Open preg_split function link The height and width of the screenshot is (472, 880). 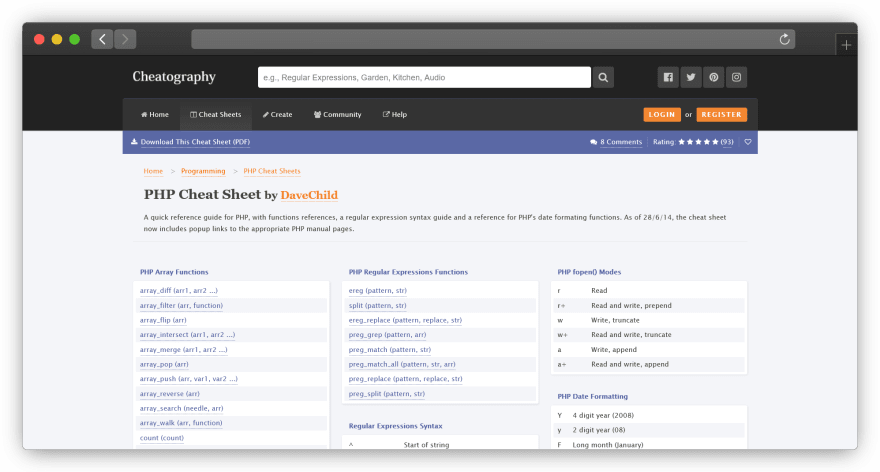coord(387,393)
